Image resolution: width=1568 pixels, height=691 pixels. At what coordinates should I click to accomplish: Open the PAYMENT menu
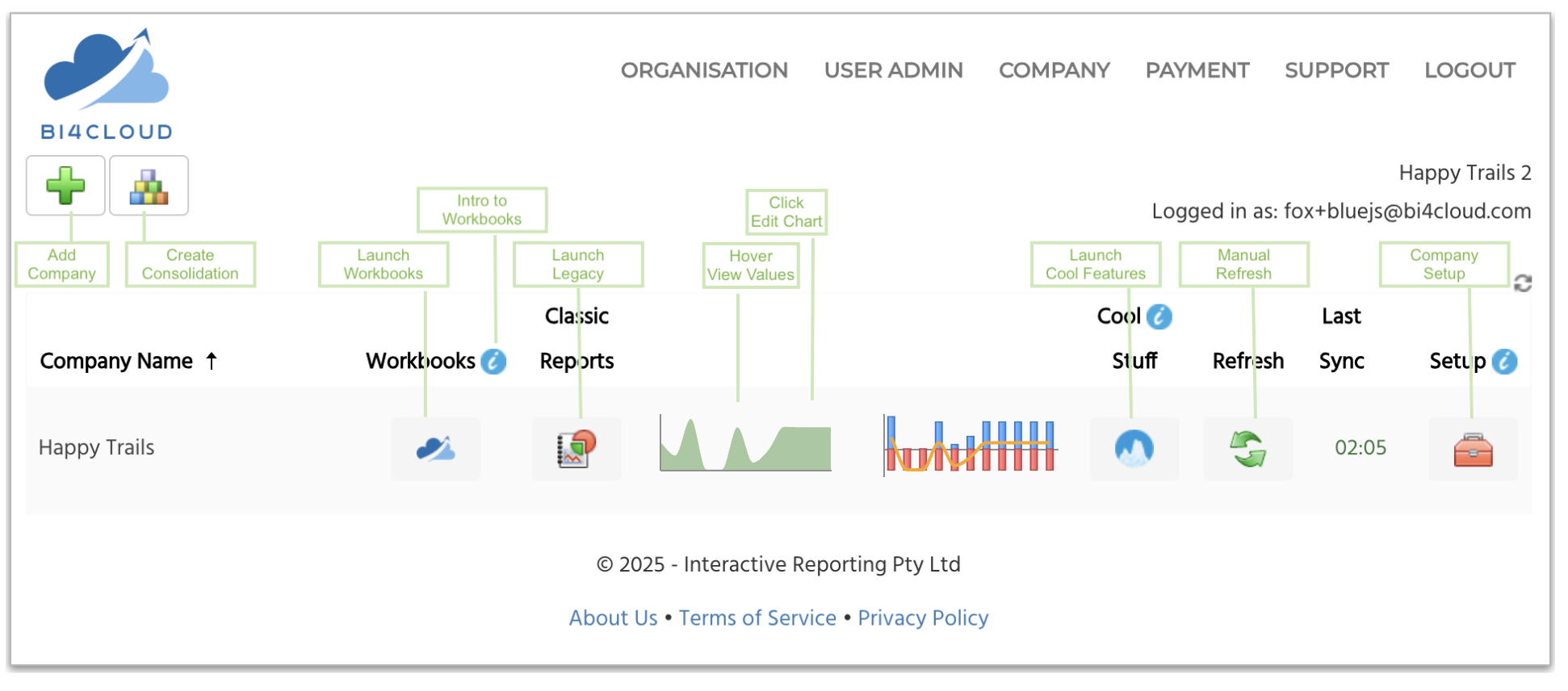click(1197, 70)
